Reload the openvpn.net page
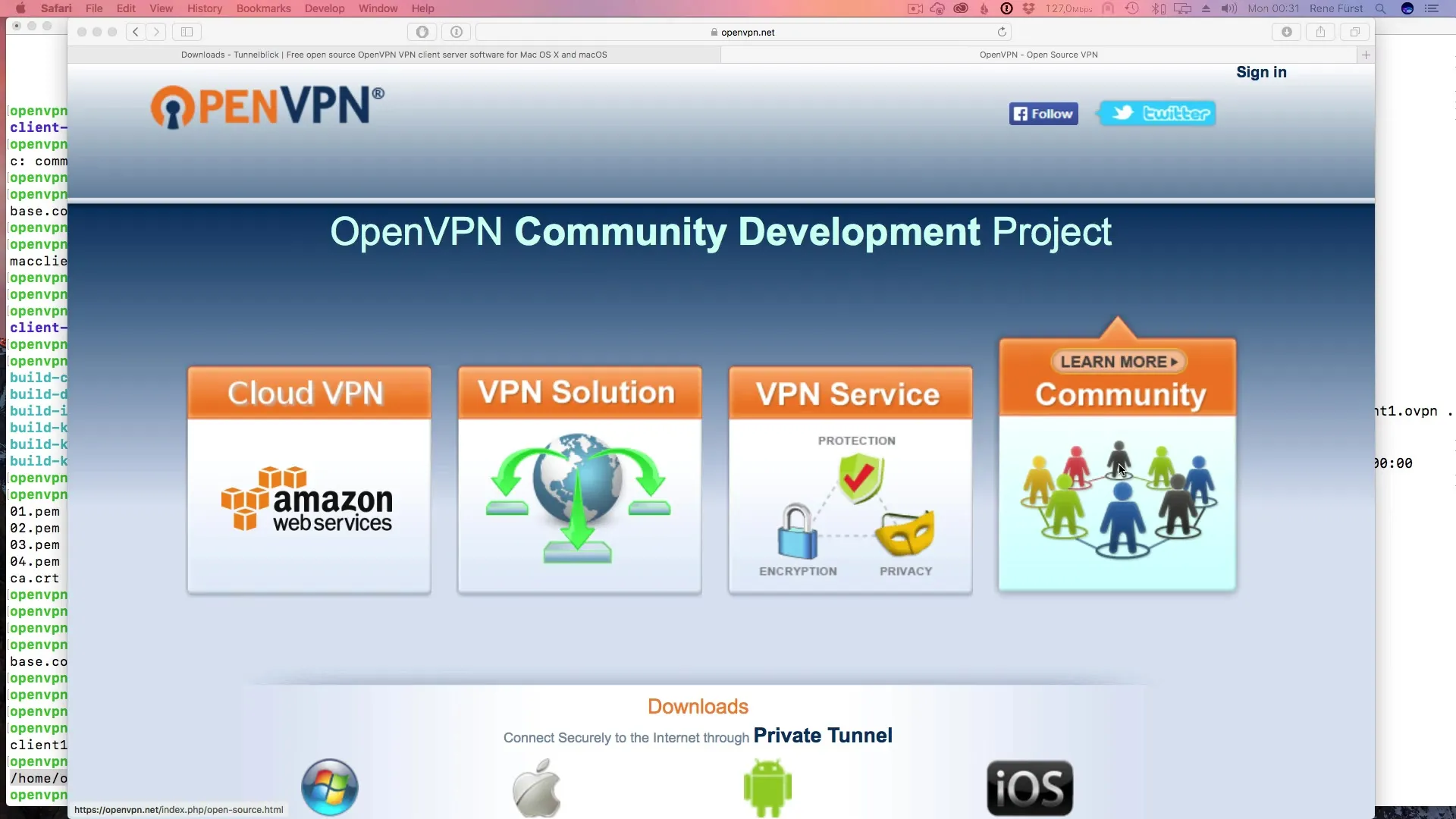 pyautogui.click(x=1002, y=32)
